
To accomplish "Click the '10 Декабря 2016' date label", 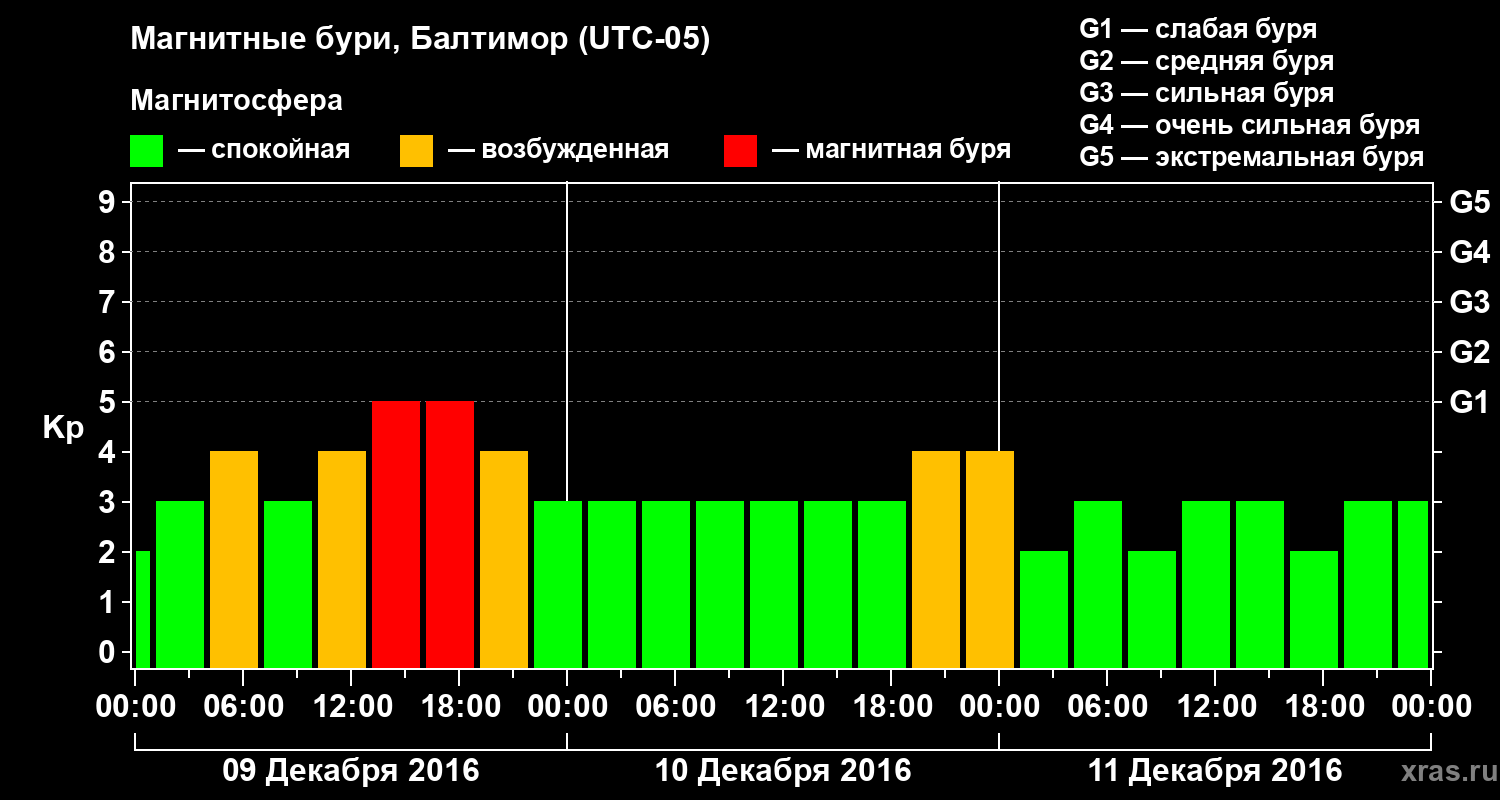I will [x=783, y=771].
